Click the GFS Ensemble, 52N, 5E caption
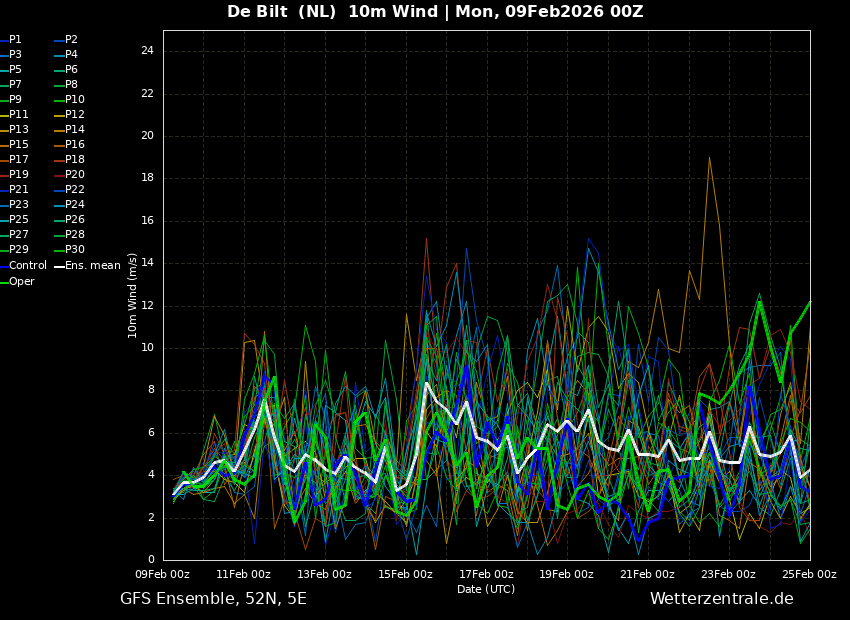This screenshot has height=620, width=850. (213, 599)
